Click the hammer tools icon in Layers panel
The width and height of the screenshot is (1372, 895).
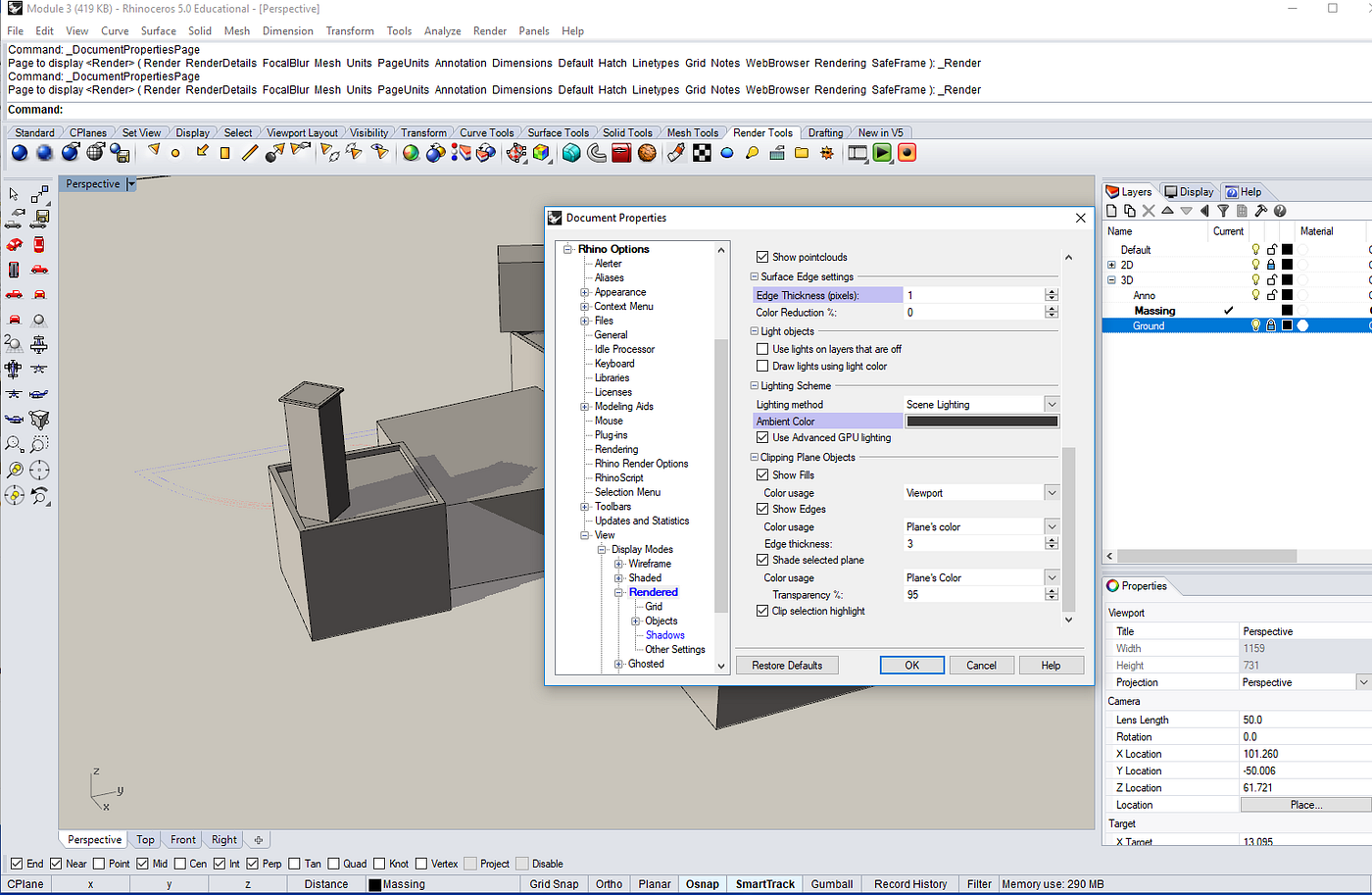pos(1260,211)
